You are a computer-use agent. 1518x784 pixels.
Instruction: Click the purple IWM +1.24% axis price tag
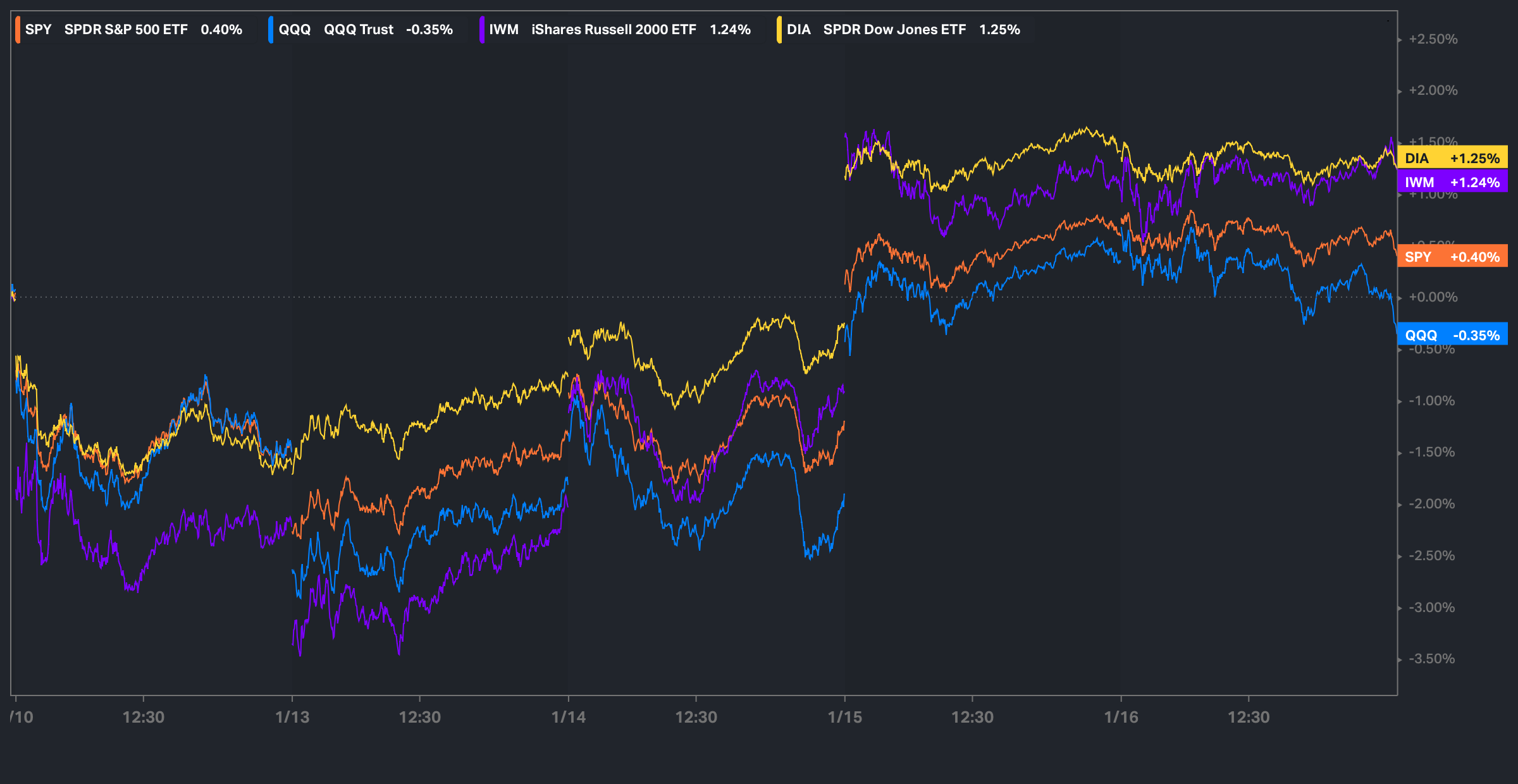coord(1452,182)
